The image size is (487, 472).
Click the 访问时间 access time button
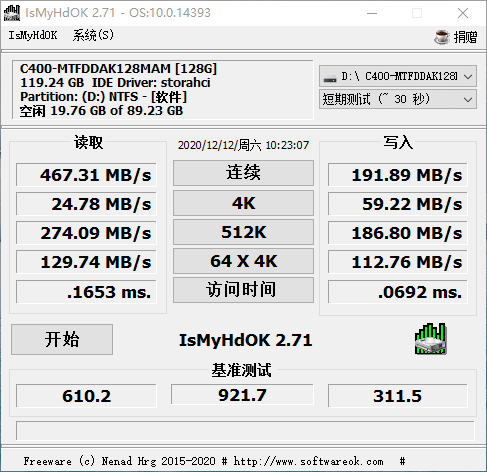(x=243, y=290)
